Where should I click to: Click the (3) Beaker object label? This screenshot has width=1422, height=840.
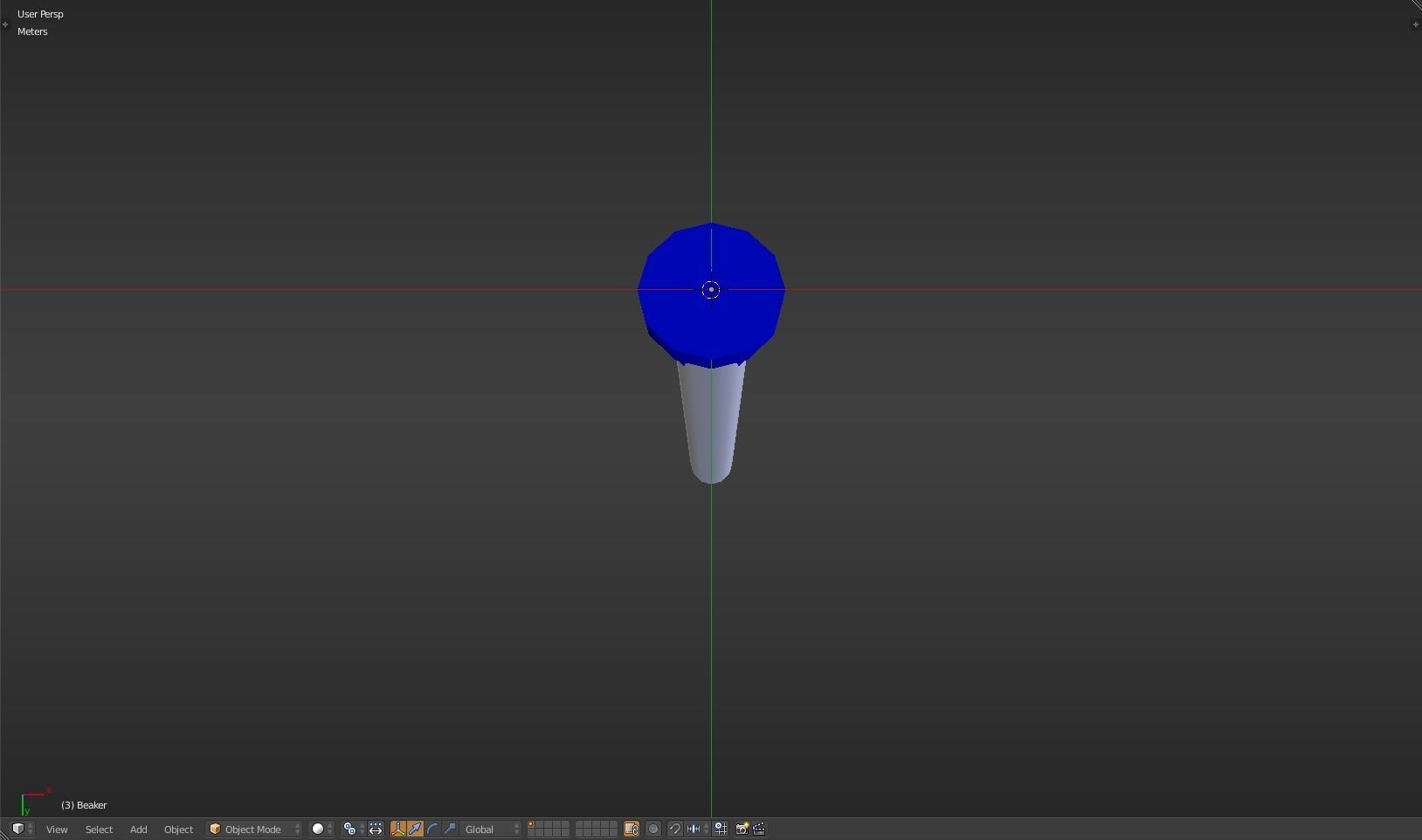(x=84, y=805)
